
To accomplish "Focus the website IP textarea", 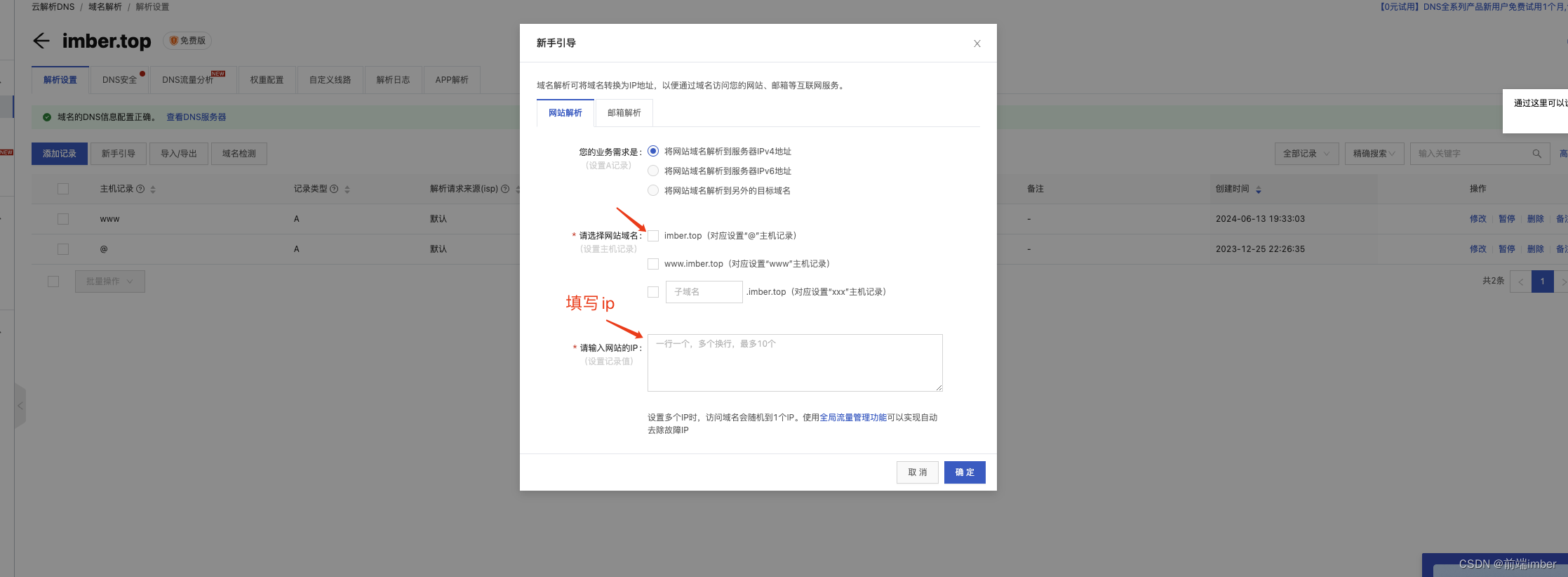I will pos(795,363).
